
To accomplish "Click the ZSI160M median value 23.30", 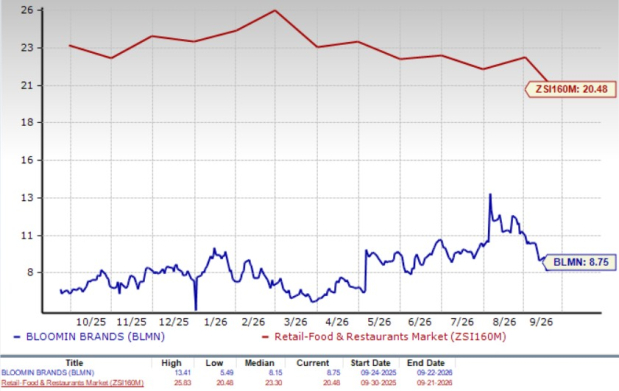I will [x=274, y=383].
